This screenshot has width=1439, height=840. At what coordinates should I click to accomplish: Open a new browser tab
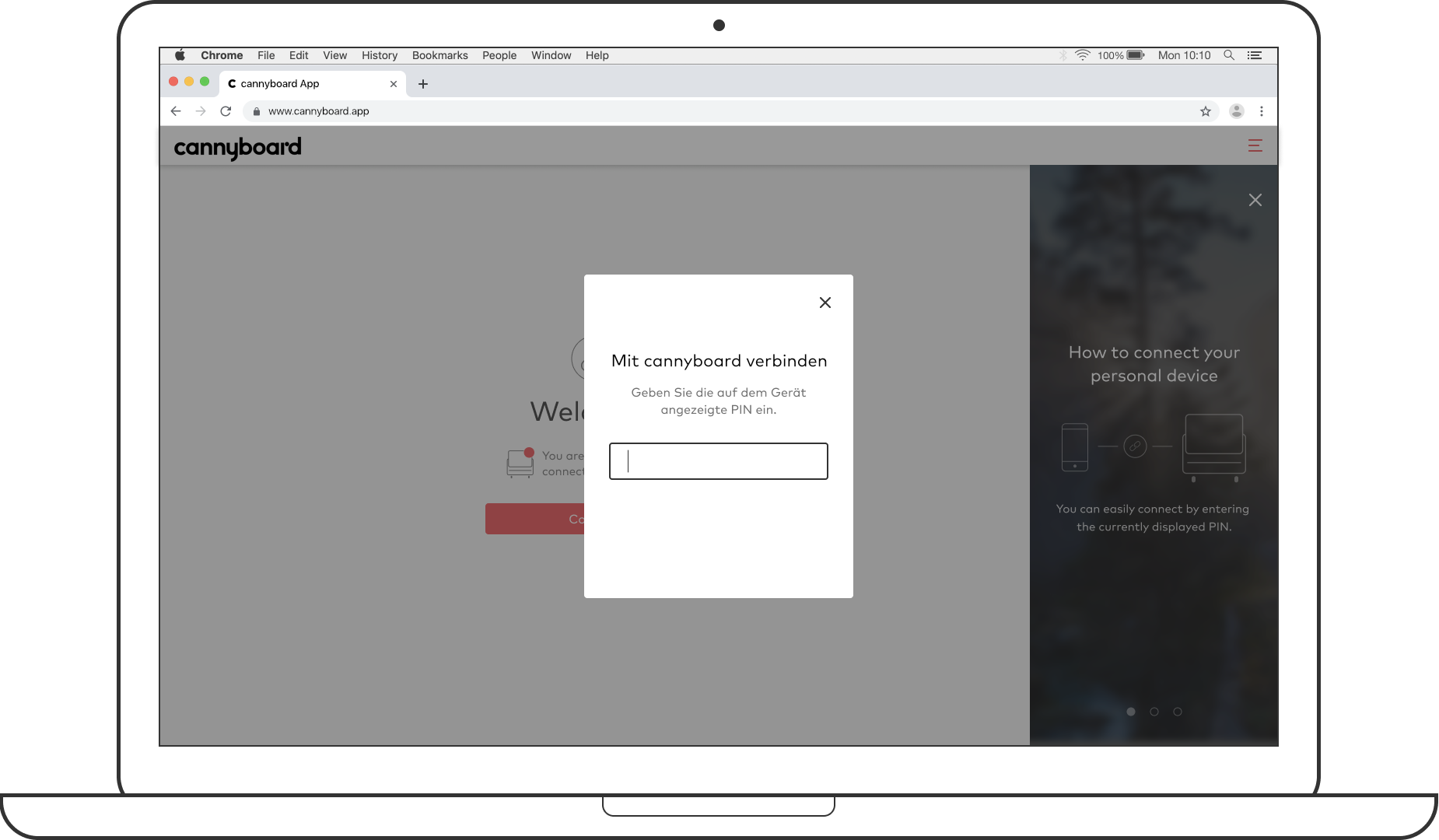pyautogui.click(x=423, y=84)
